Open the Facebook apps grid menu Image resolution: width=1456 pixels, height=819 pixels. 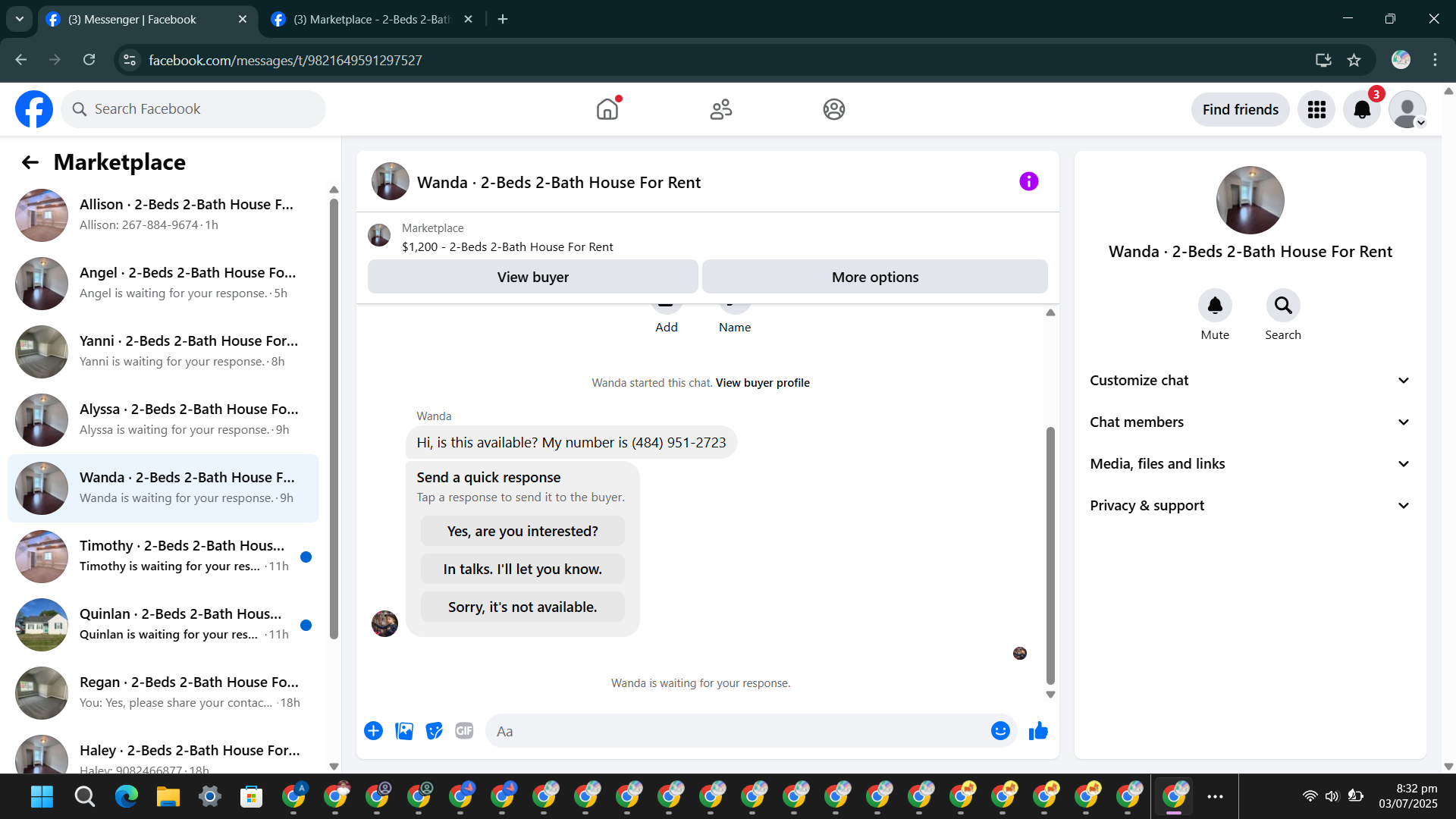point(1316,110)
